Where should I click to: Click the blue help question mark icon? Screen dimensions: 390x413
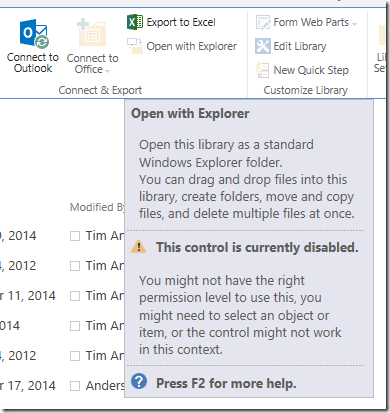coord(139,381)
